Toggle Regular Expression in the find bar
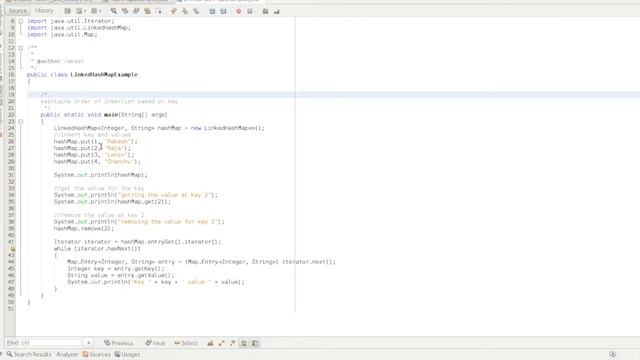The image size is (640, 360). pos(233,343)
